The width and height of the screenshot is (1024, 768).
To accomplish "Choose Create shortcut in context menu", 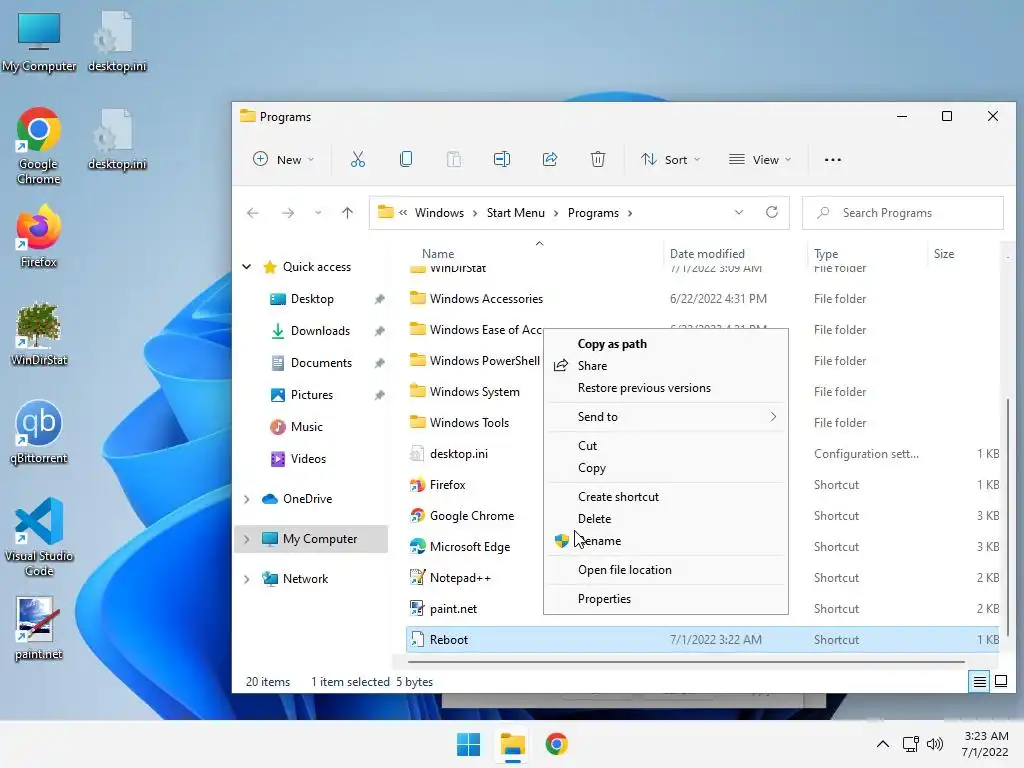I will click(665, 497).
